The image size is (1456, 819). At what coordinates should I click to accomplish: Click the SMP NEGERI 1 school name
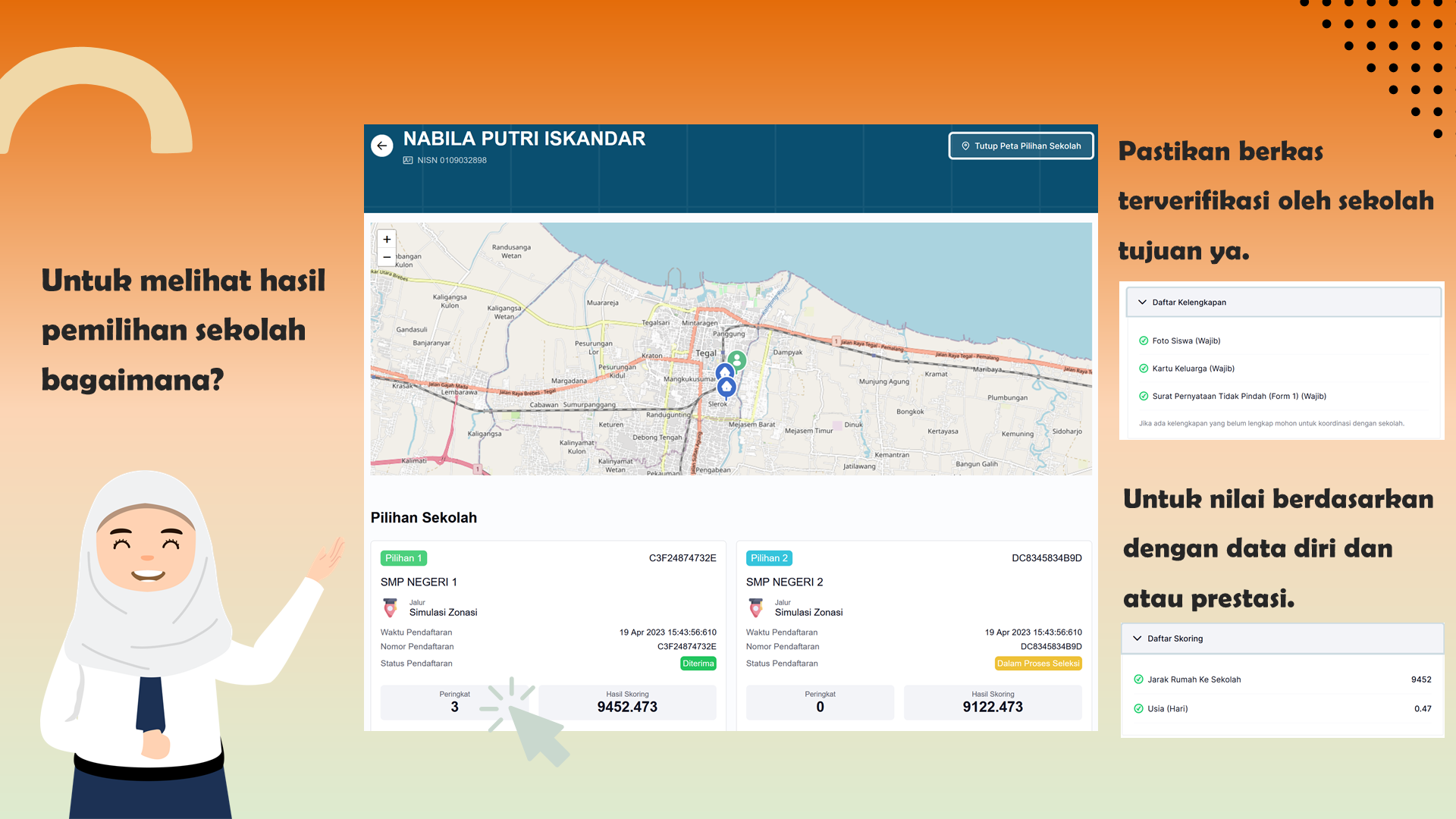coord(419,582)
